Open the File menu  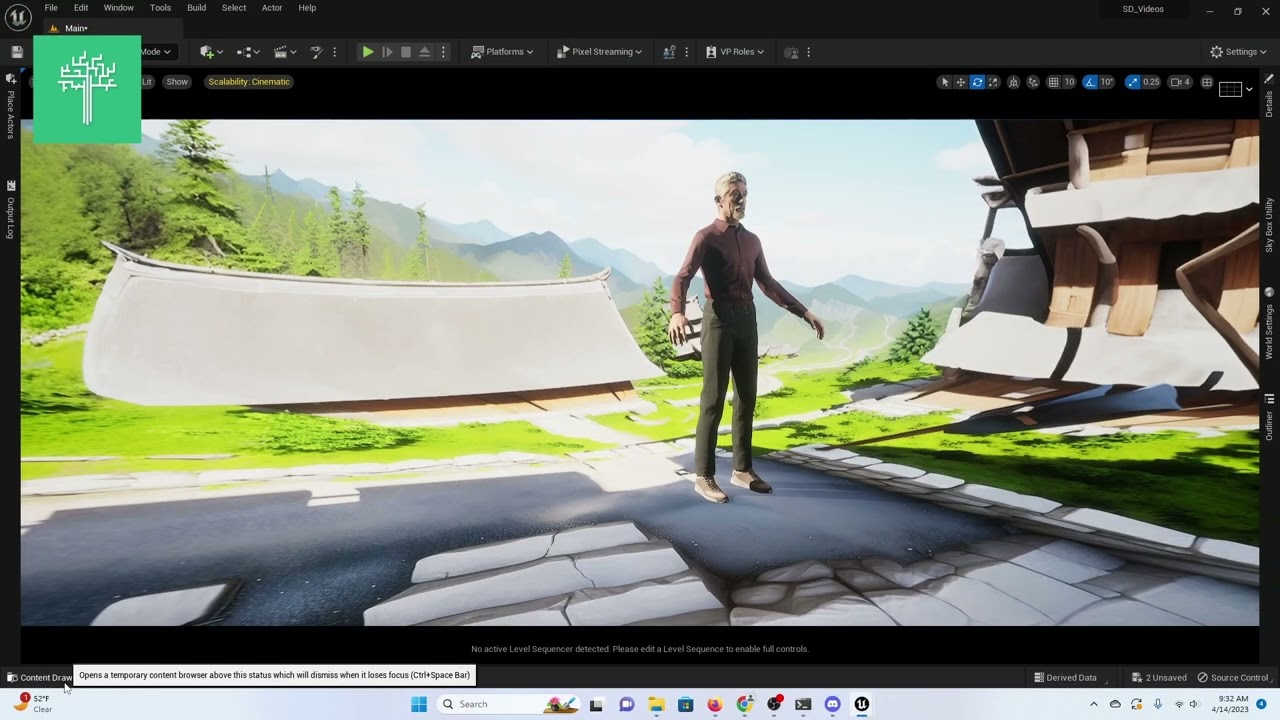pyautogui.click(x=51, y=8)
